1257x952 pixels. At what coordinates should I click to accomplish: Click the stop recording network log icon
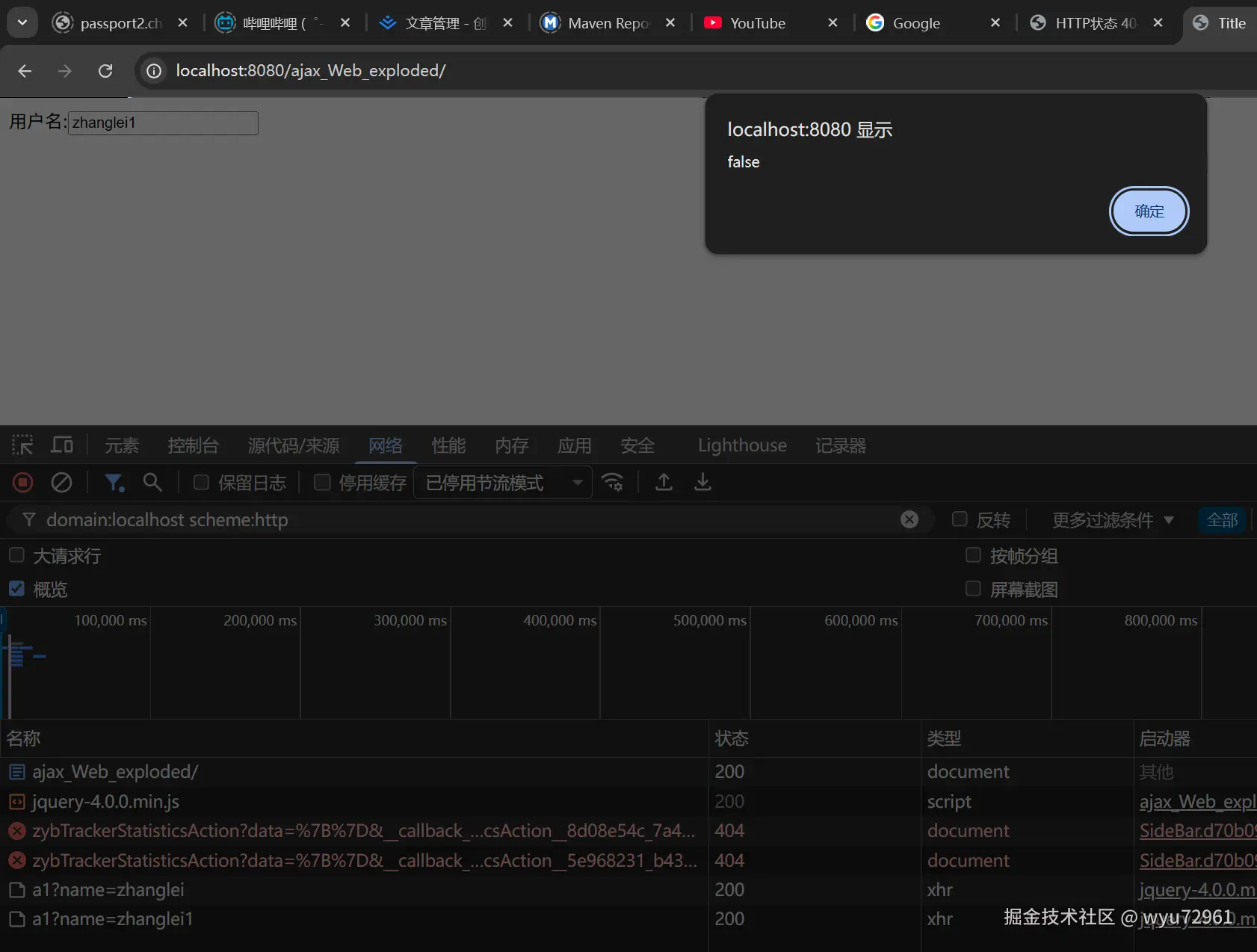23,483
